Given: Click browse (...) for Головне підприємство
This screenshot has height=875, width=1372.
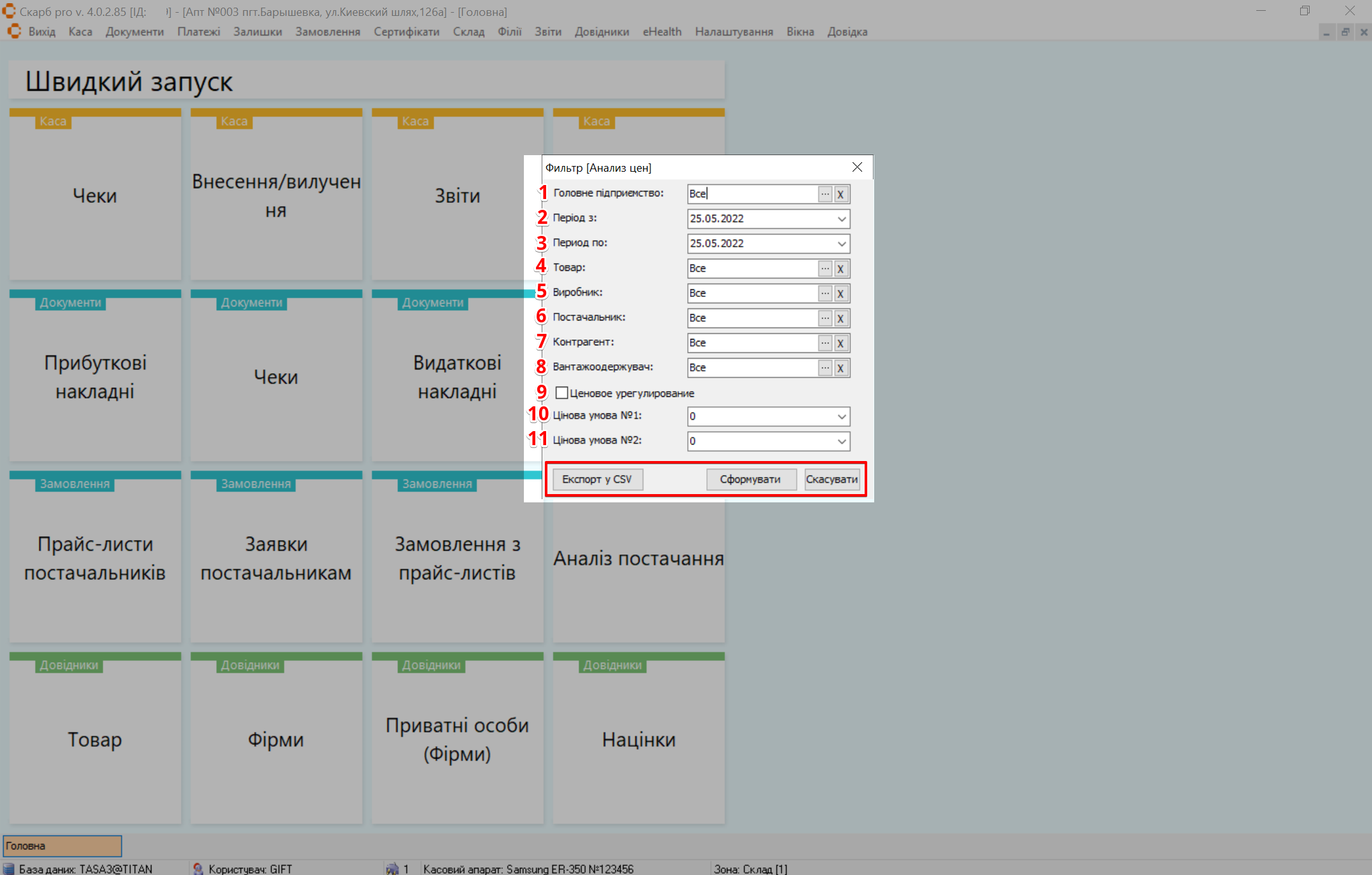Looking at the screenshot, I should (x=825, y=194).
